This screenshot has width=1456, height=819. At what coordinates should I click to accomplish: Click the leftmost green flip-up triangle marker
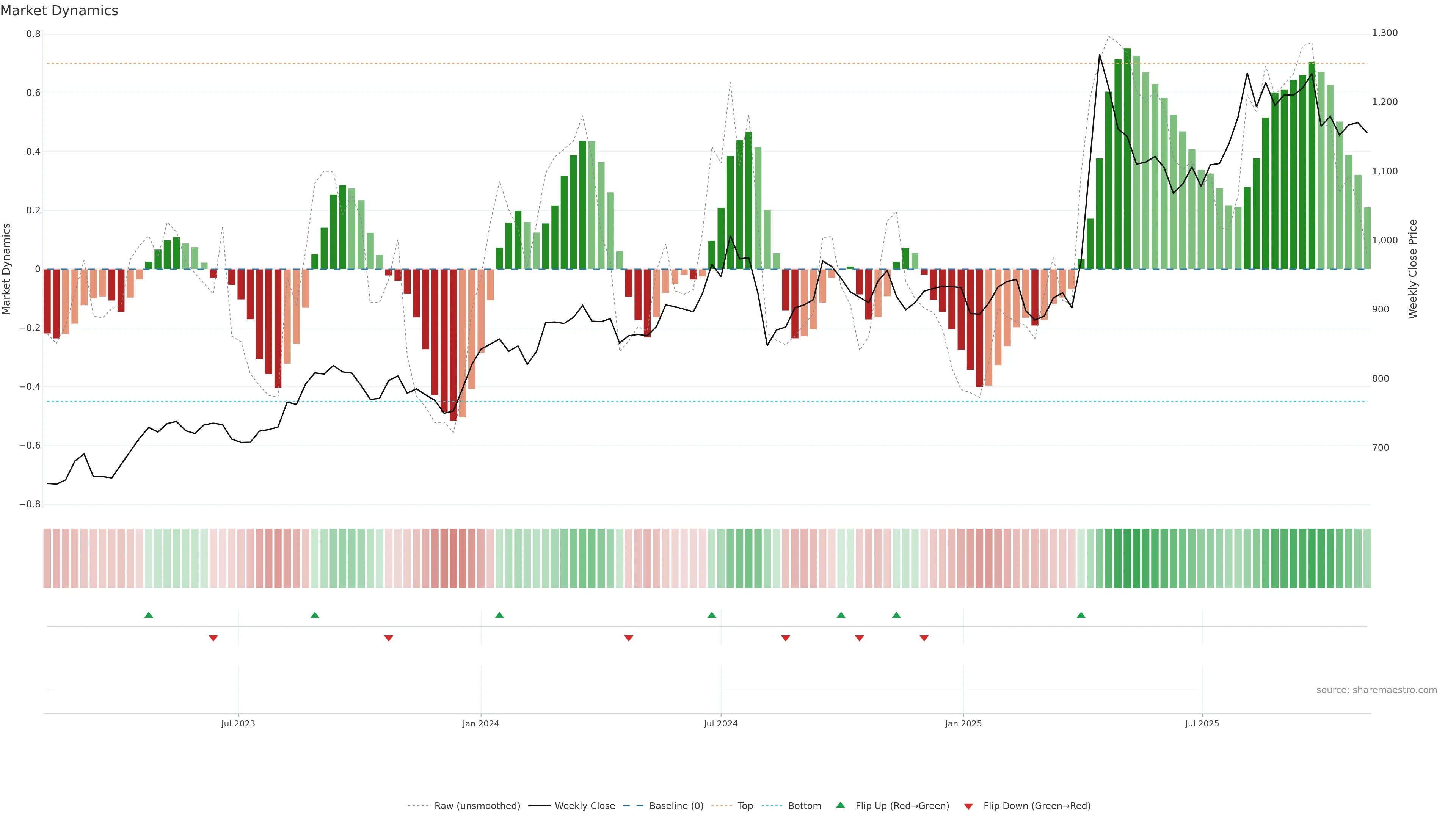click(149, 615)
